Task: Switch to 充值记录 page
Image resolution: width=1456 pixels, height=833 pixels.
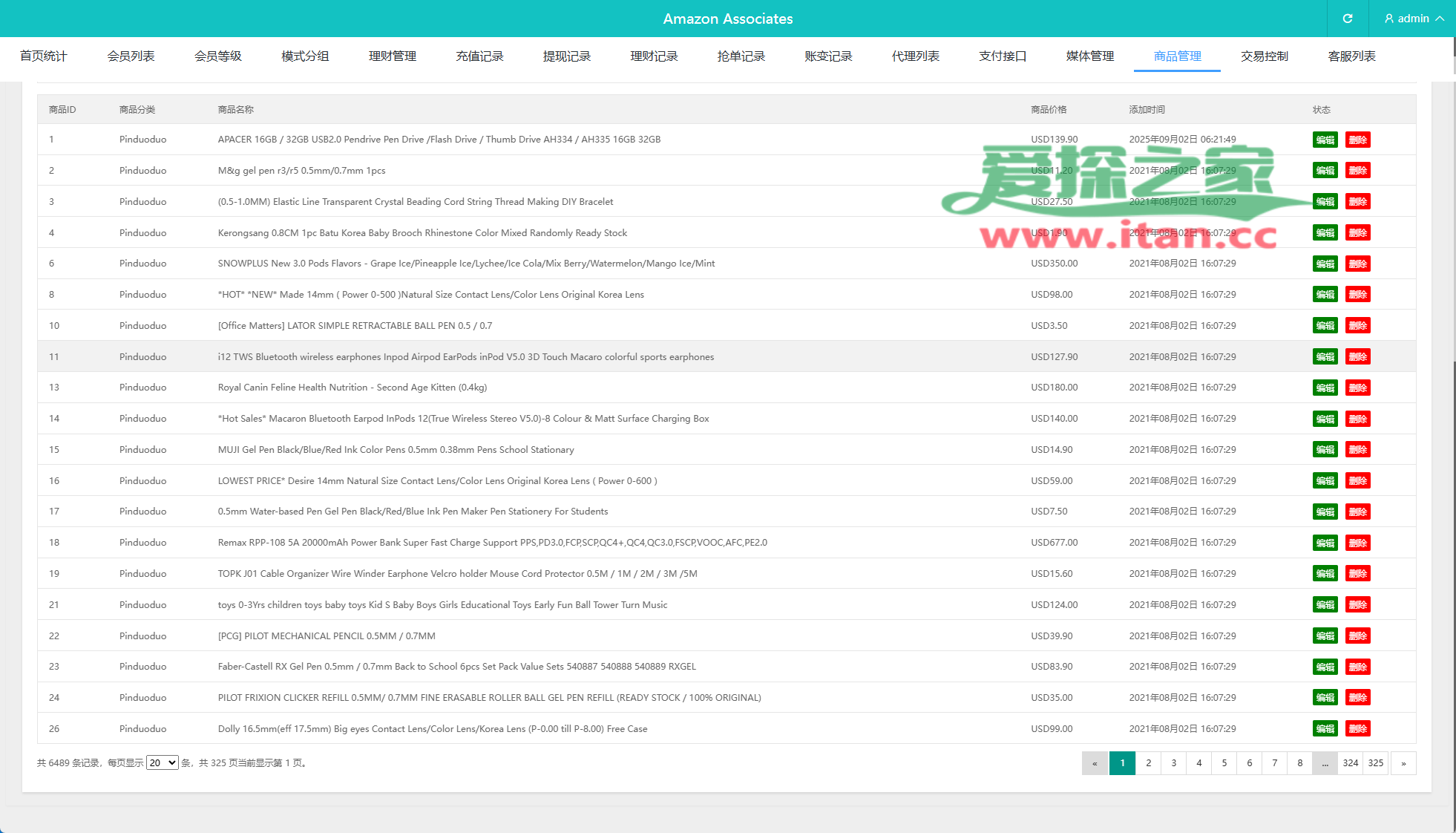Action: tap(479, 56)
